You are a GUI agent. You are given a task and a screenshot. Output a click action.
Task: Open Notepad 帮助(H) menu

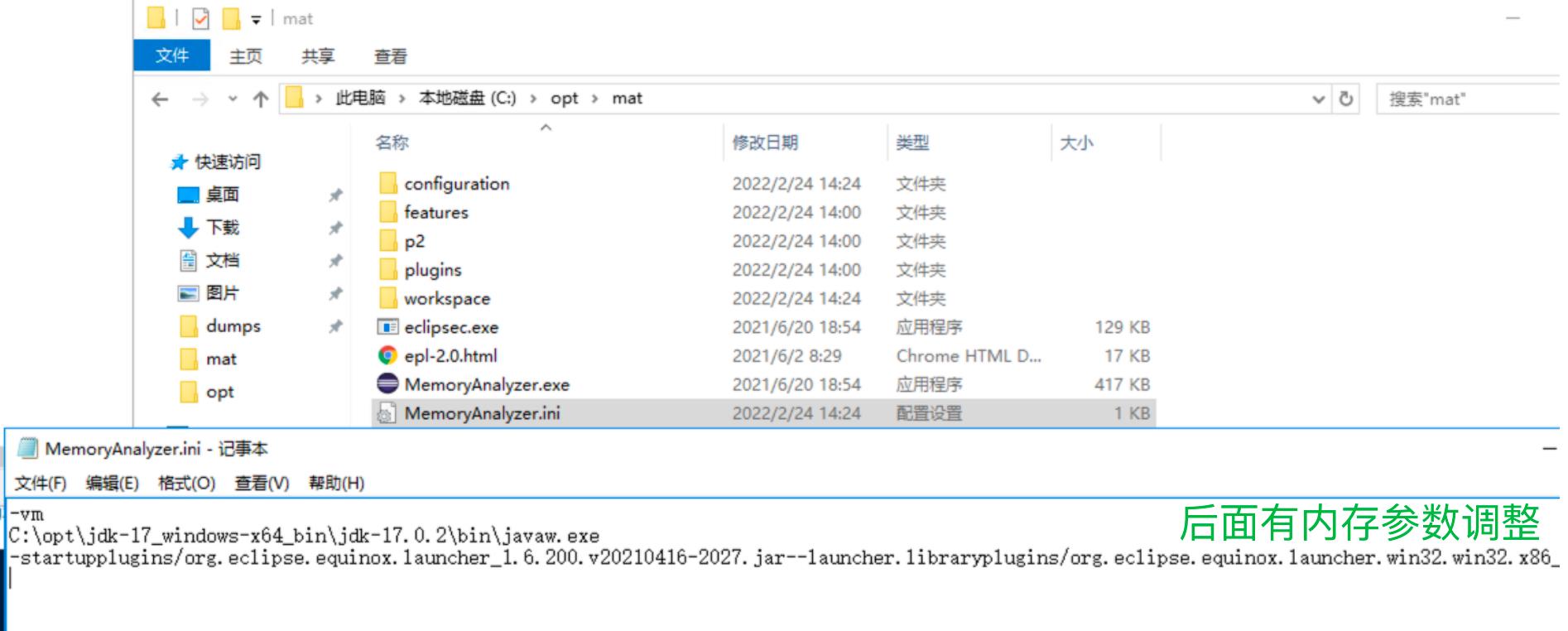tap(336, 483)
